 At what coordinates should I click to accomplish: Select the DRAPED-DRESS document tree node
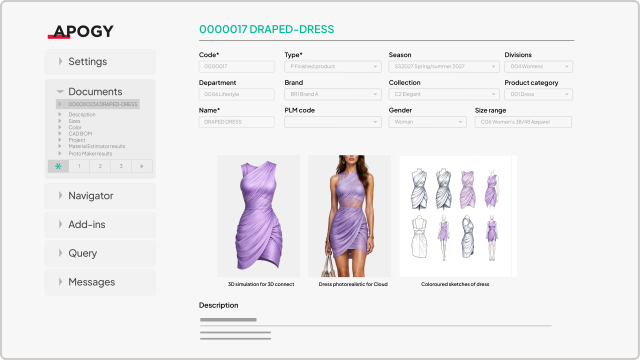(98, 104)
